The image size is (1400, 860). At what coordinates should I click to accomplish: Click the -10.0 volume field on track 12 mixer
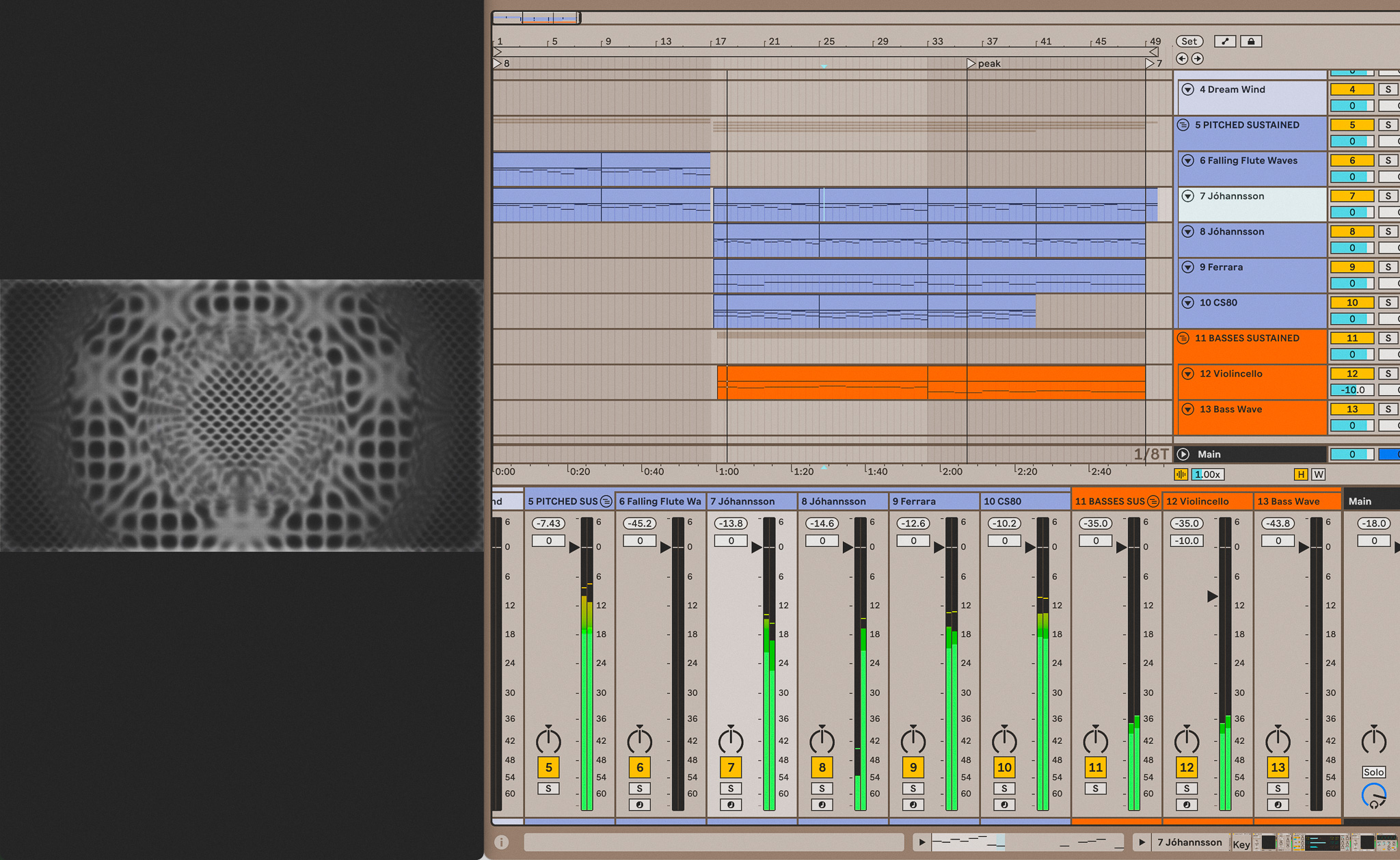tap(1187, 541)
